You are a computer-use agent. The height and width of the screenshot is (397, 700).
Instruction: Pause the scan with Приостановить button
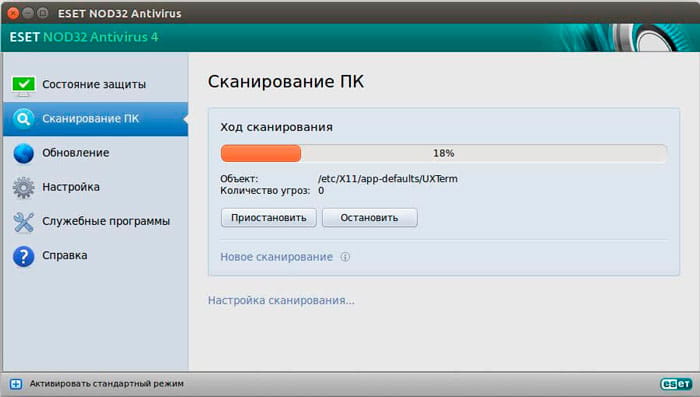pos(269,218)
